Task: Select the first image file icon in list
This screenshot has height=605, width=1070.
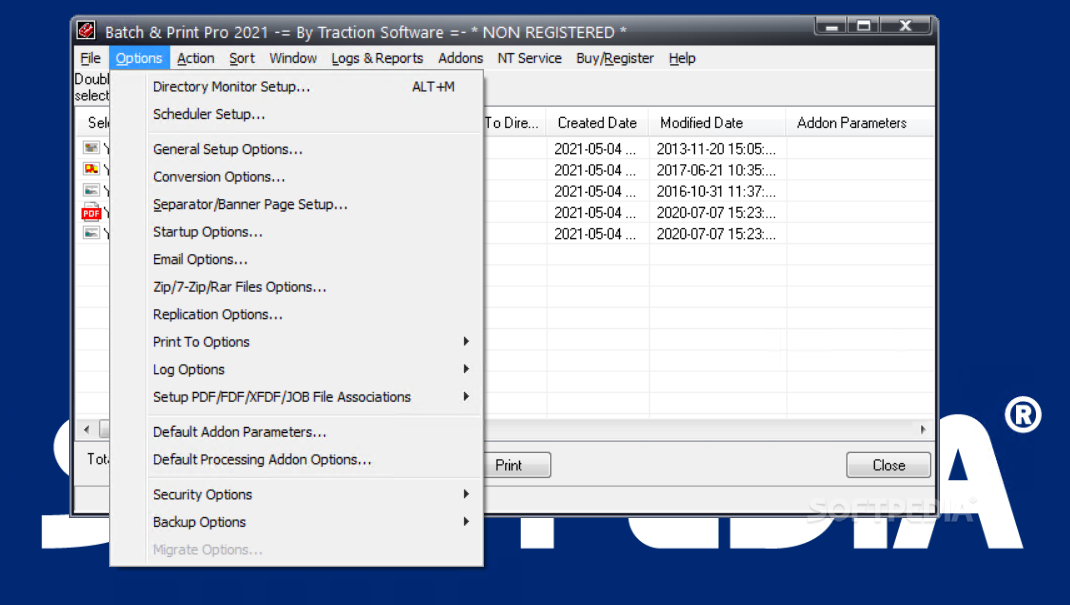Action: click(91, 147)
